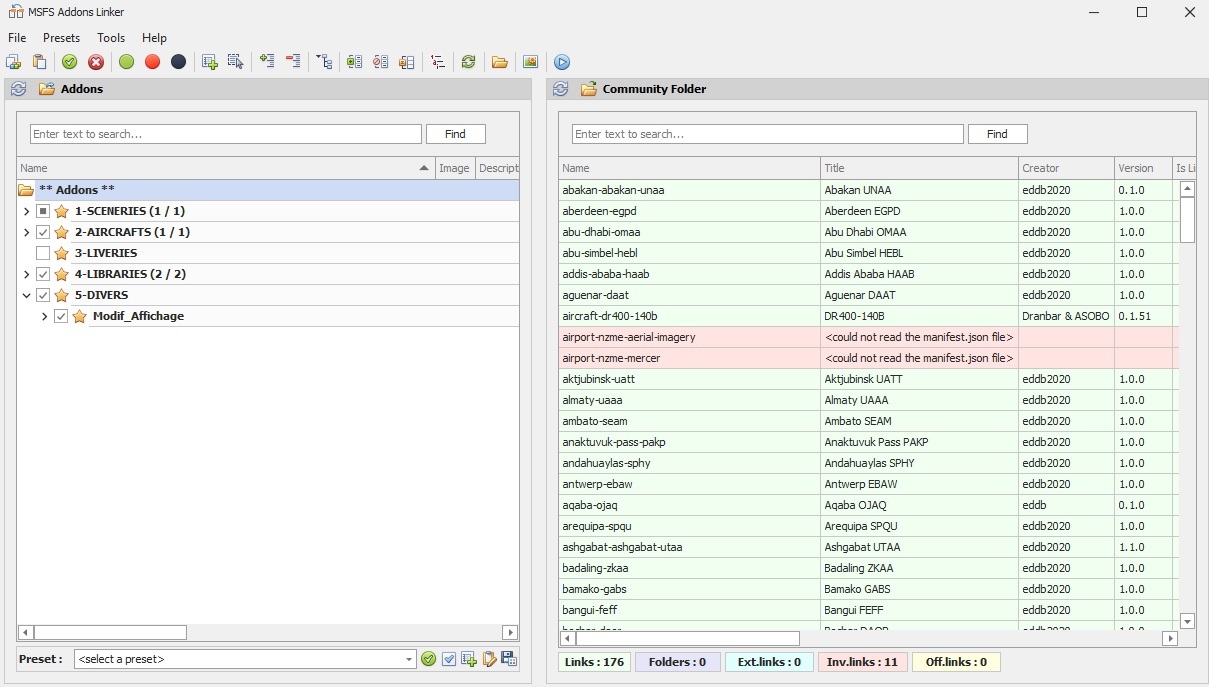The width and height of the screenshot is (1209, 687).
Task: Uncheck the 2-AIRCRAFTS checkbox
Action: (x=43, y=232)
